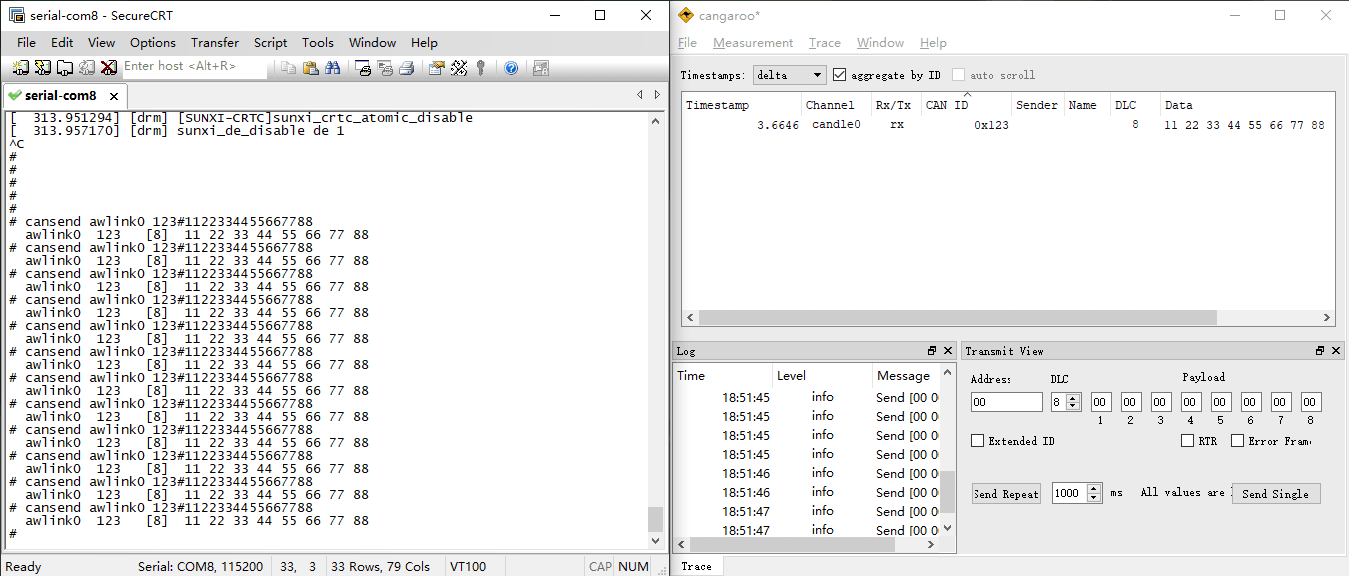Open the Measurement menu in cangaroo
Viewport: 1349px width, 576px height.
click(x=753, y=43)
